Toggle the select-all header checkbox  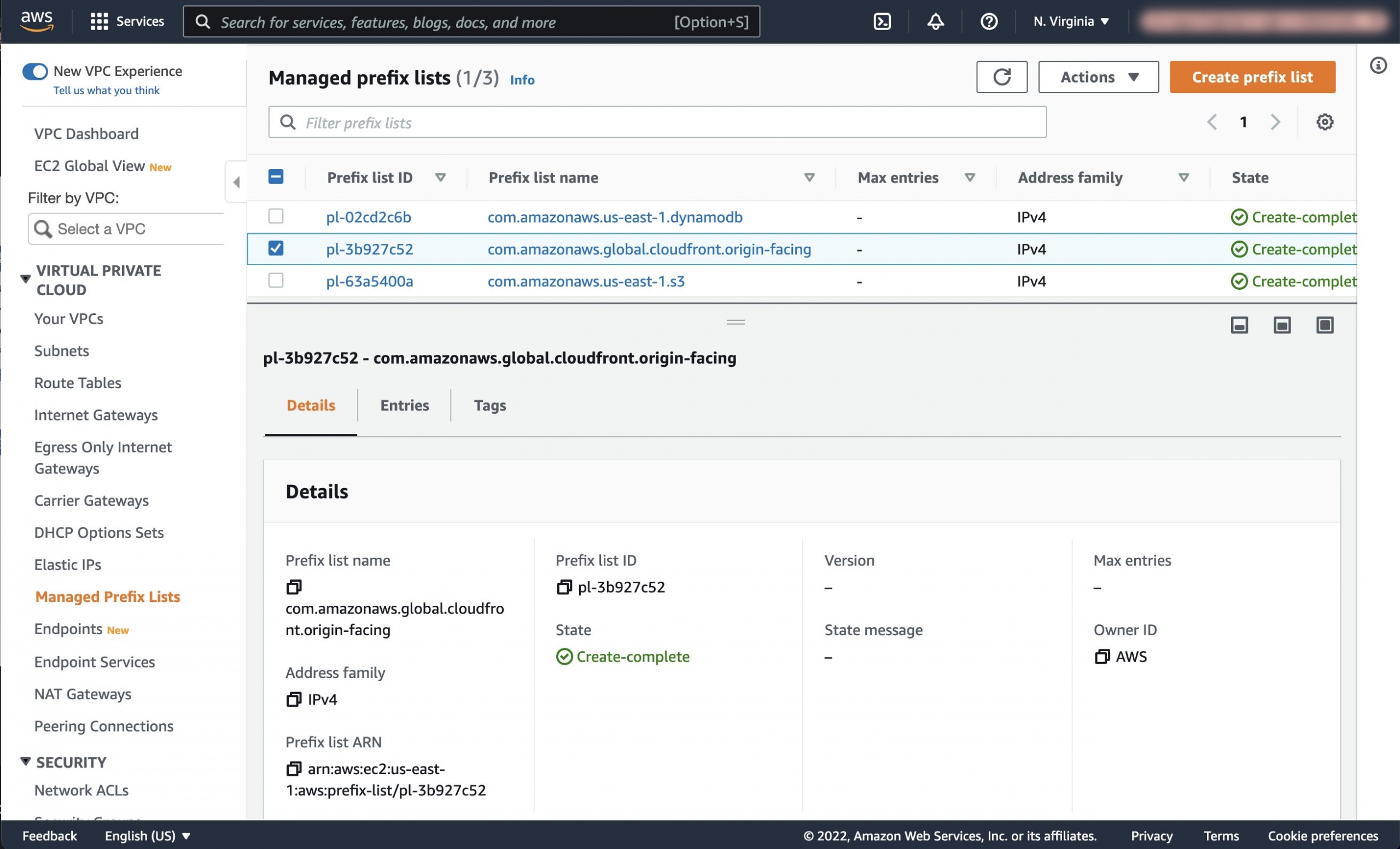point(276,177)
